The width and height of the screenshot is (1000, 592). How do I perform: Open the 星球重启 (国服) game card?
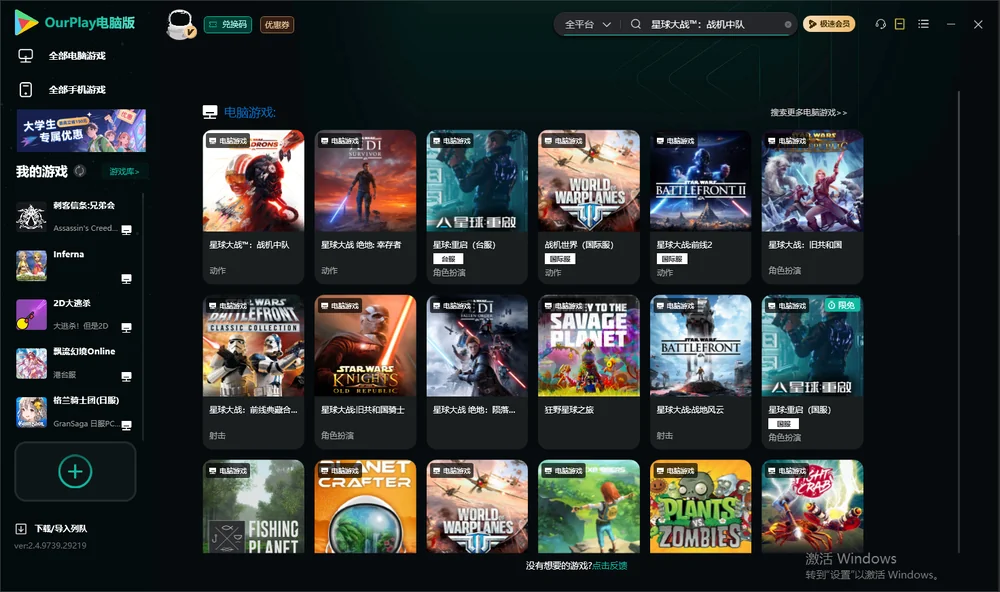coord(812,372)
